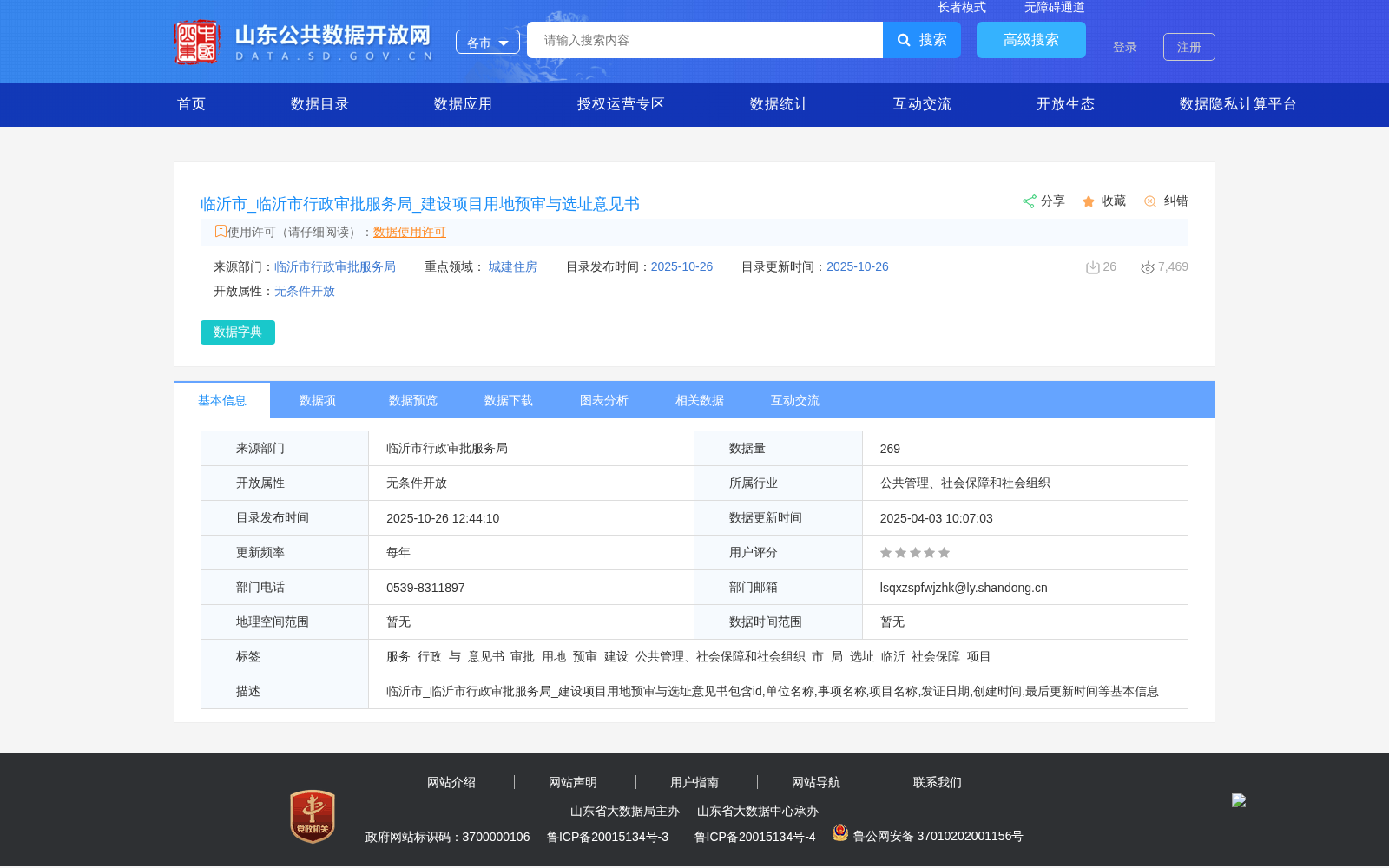Click the 登录 login link
The width and height of the screenshot is (1389, 868).
coord(1125,47)
